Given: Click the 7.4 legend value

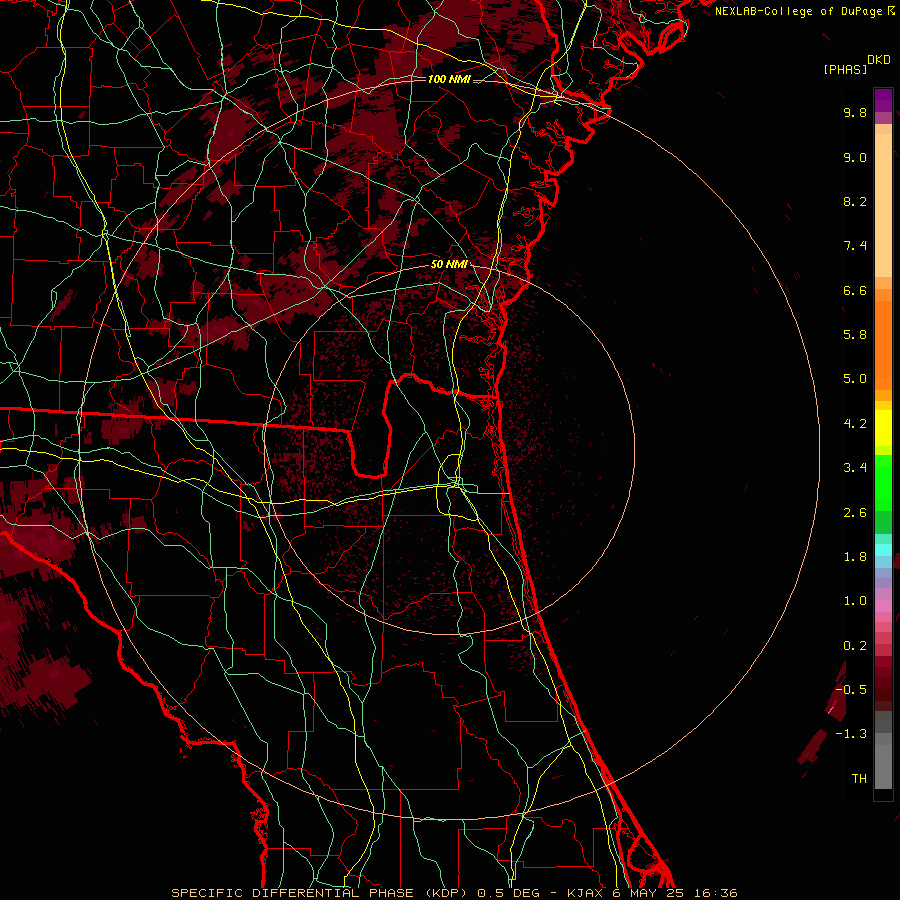Looking at the screenshot, I should [855, 246].
